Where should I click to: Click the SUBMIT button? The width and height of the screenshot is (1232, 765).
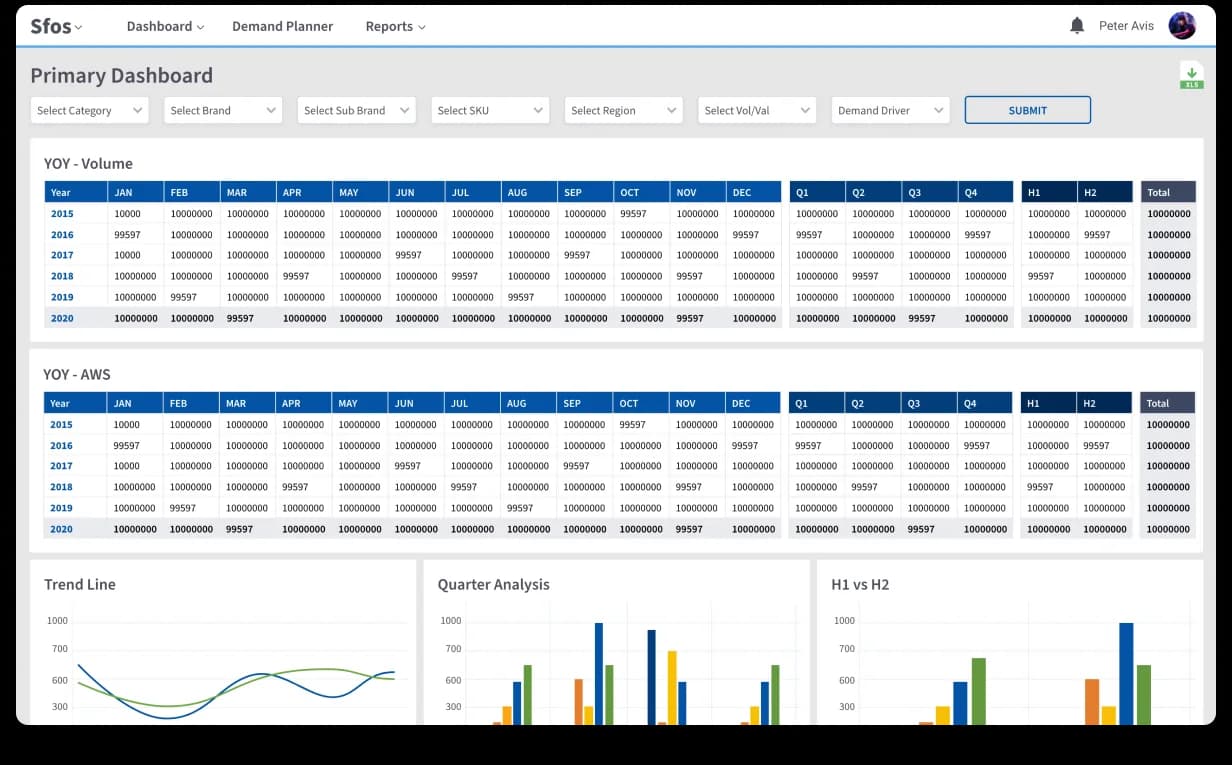[x=1027, y=110]
